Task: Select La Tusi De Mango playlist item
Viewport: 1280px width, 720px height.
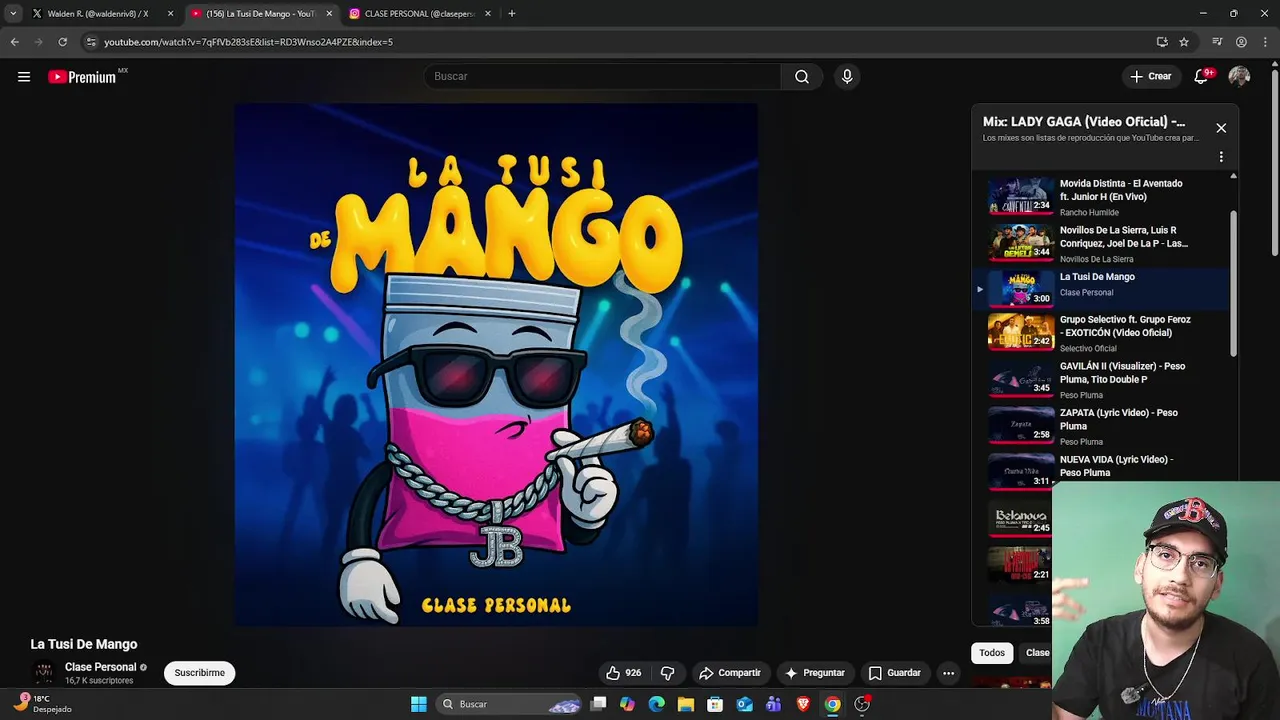Action: (x=1100, y=289)
